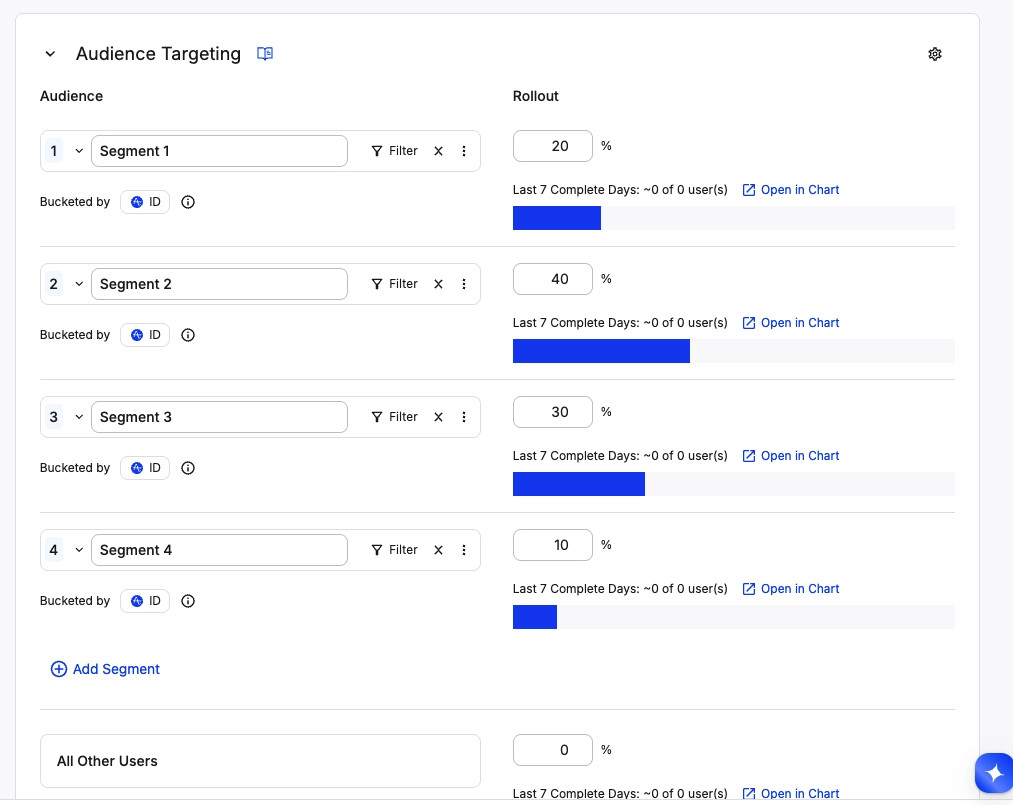This screenshot has height=805, width=1013.
Task: Click the 40 percent rollout field
Action: (x=553, y=279)
